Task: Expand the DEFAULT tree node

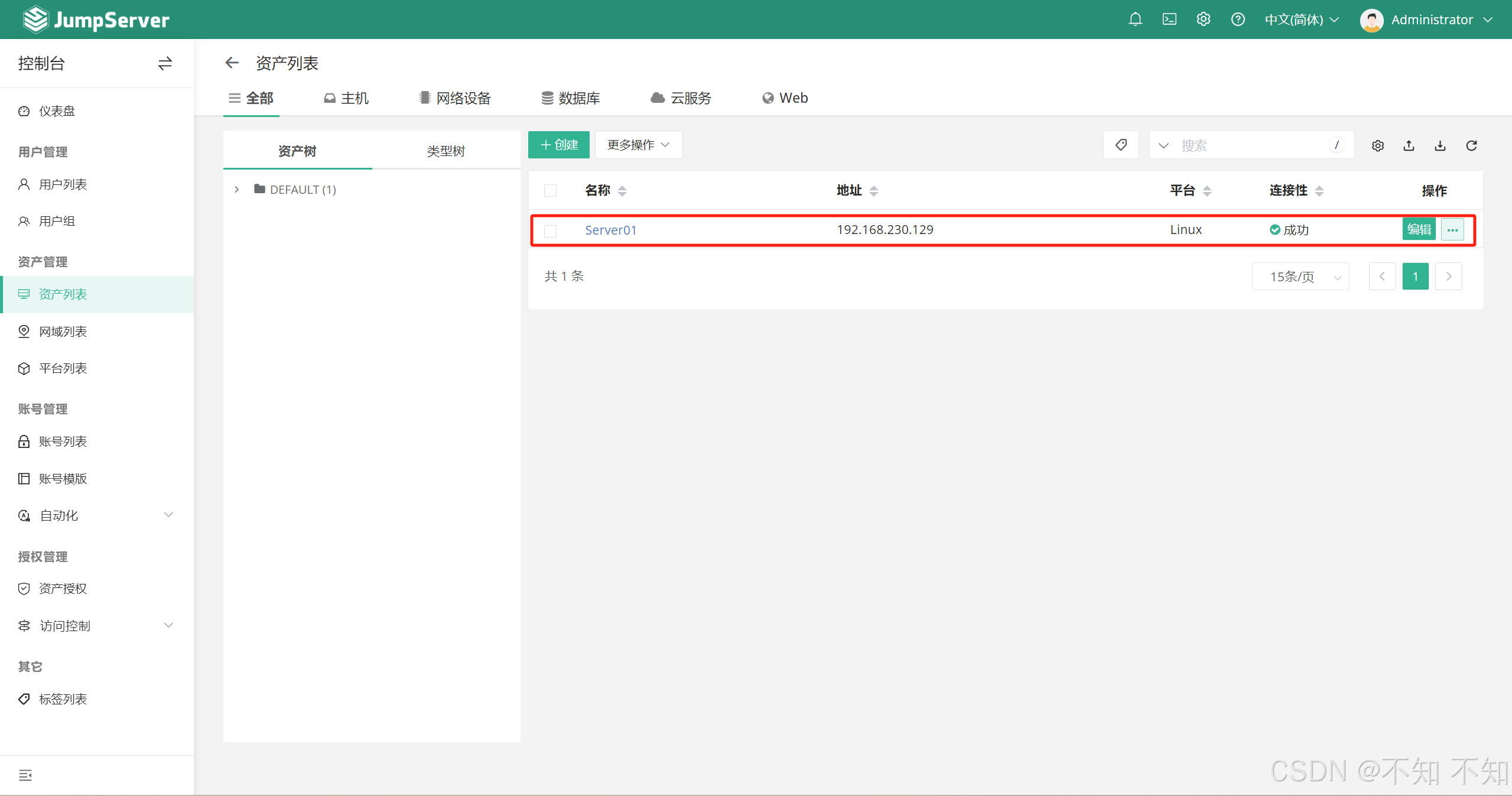Action: (x=237, y=189)
